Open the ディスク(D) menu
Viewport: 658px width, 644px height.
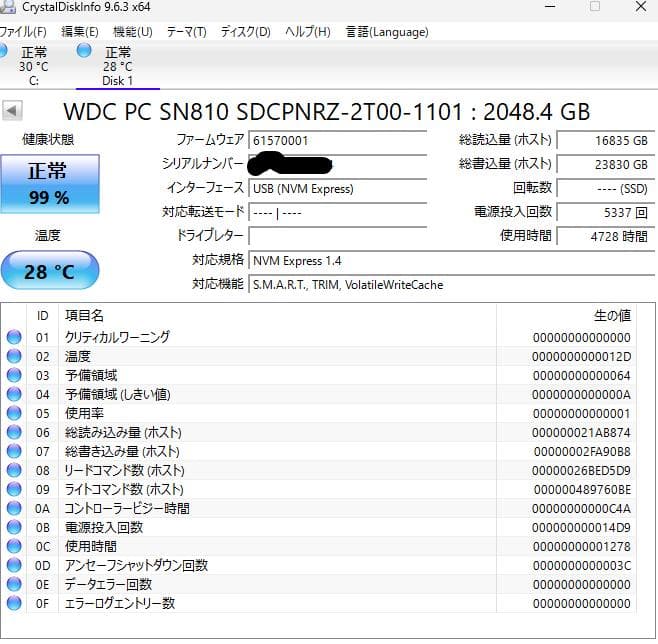(x=245, y=32)
